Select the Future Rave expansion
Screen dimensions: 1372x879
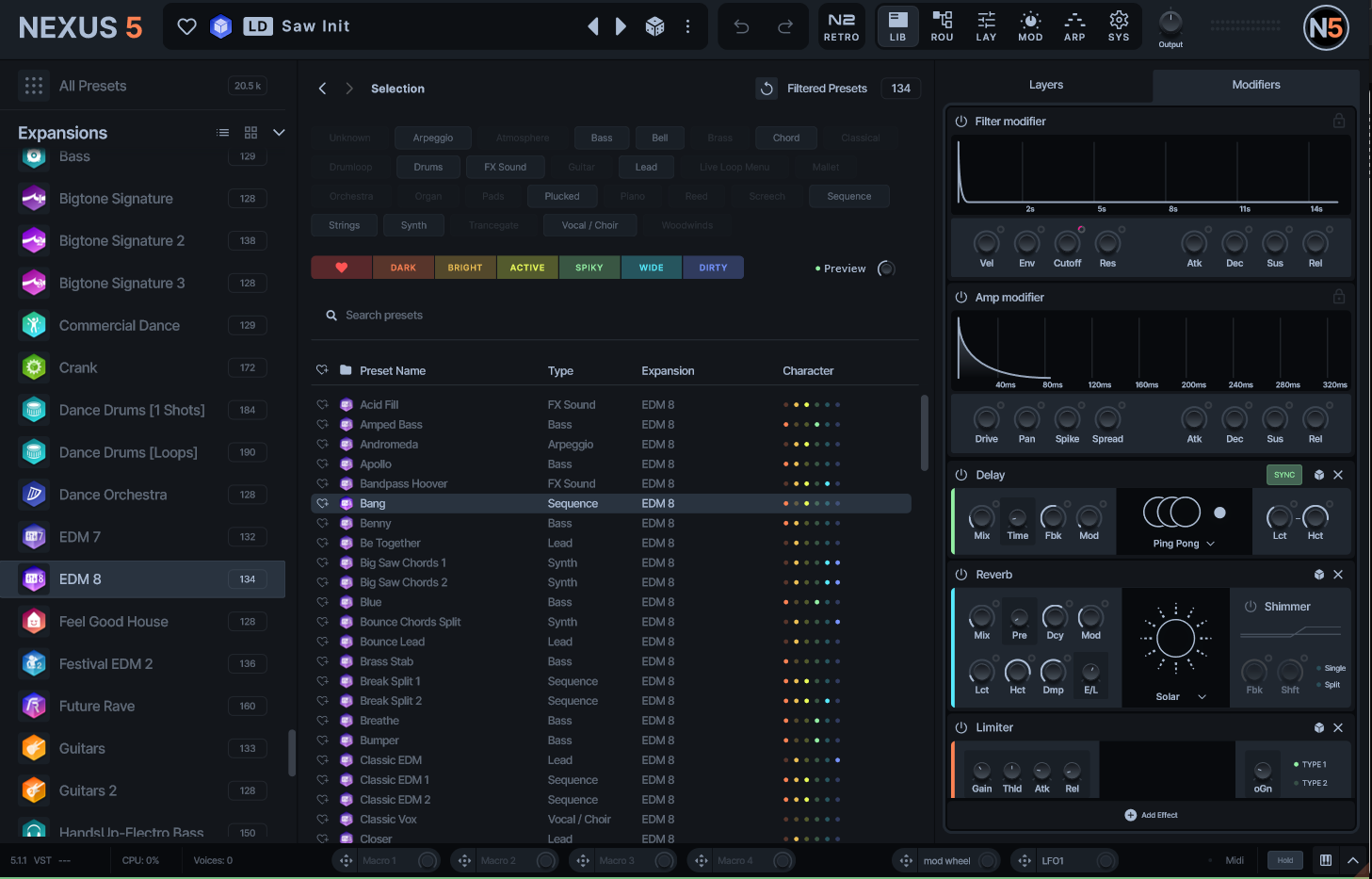142,706
